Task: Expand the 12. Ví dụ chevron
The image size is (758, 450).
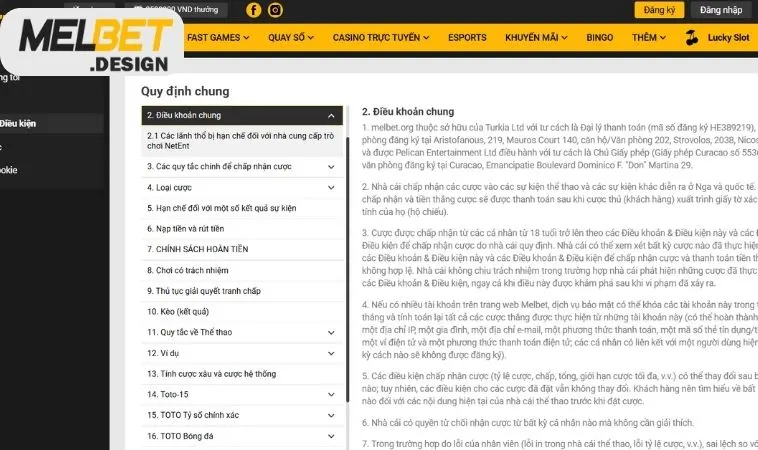Action: point(331,353)
